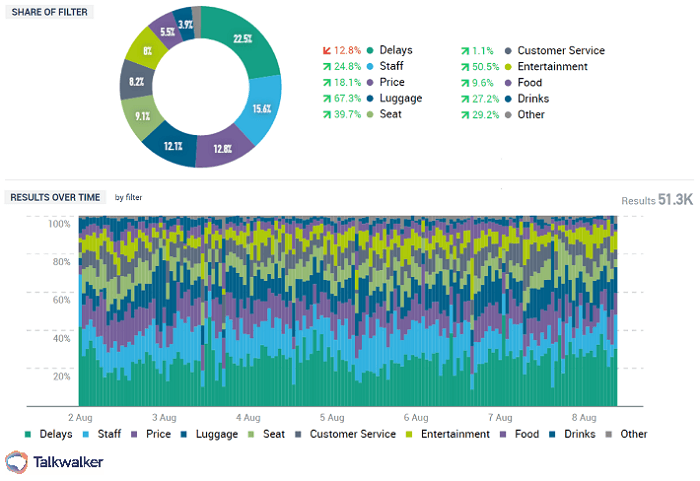Image resolution: width=700 pixels, height=481 pixels.
Task: Select the Results Over Time header
Action: click(x=56, y=197)
